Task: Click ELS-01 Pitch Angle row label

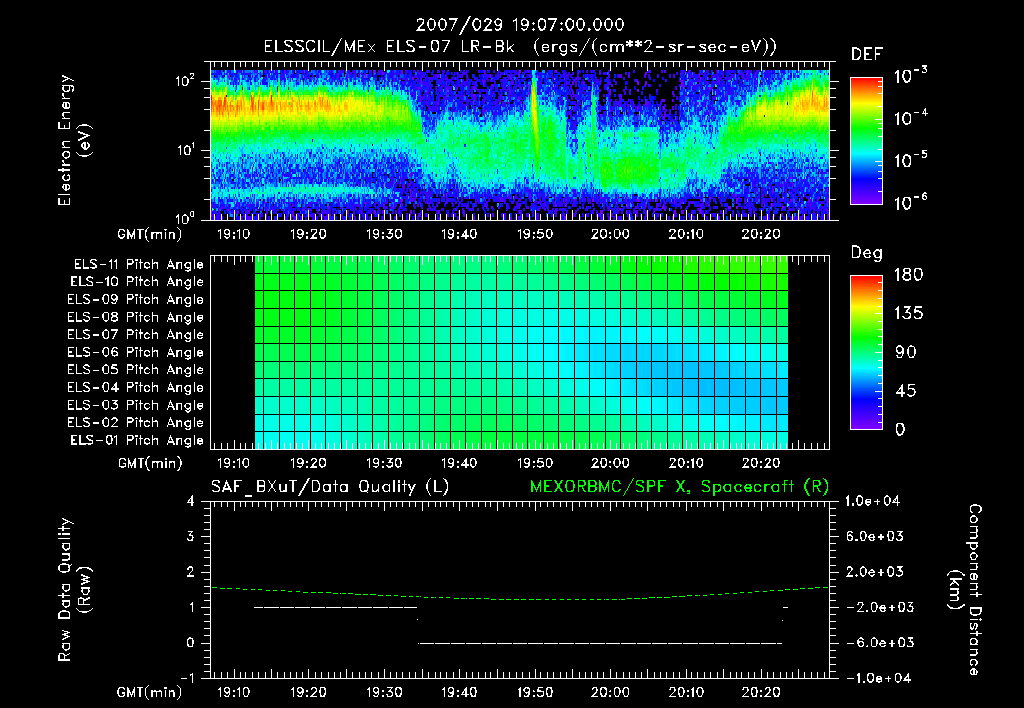Action: (x=137, y=441)
